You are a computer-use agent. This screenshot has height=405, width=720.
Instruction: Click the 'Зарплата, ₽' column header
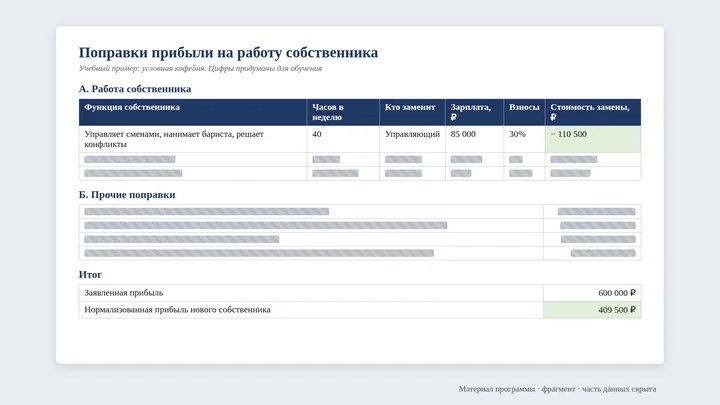point(474,112)
